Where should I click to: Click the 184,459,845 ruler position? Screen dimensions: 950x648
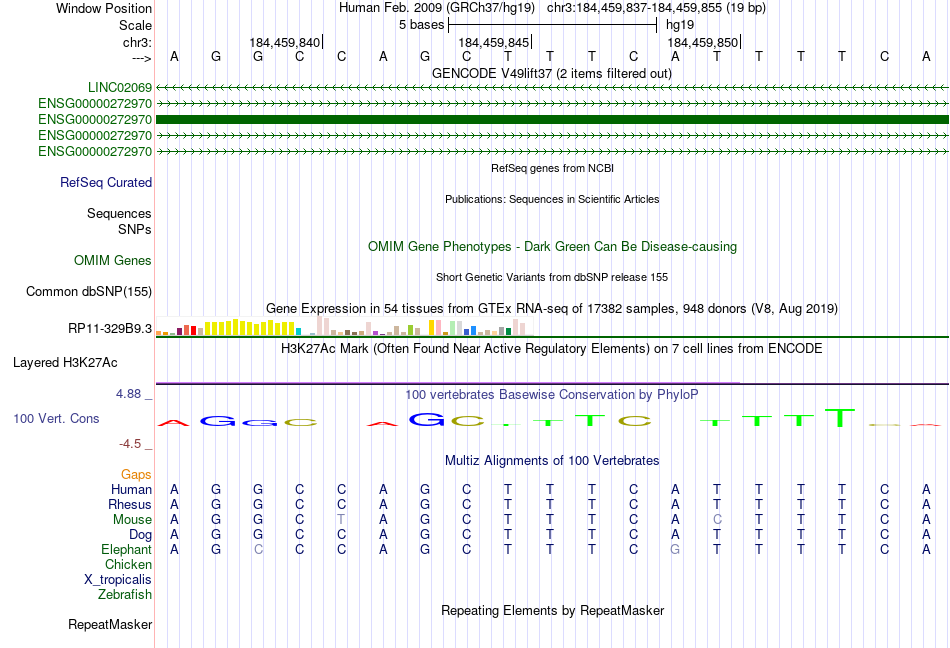[494, 42]
